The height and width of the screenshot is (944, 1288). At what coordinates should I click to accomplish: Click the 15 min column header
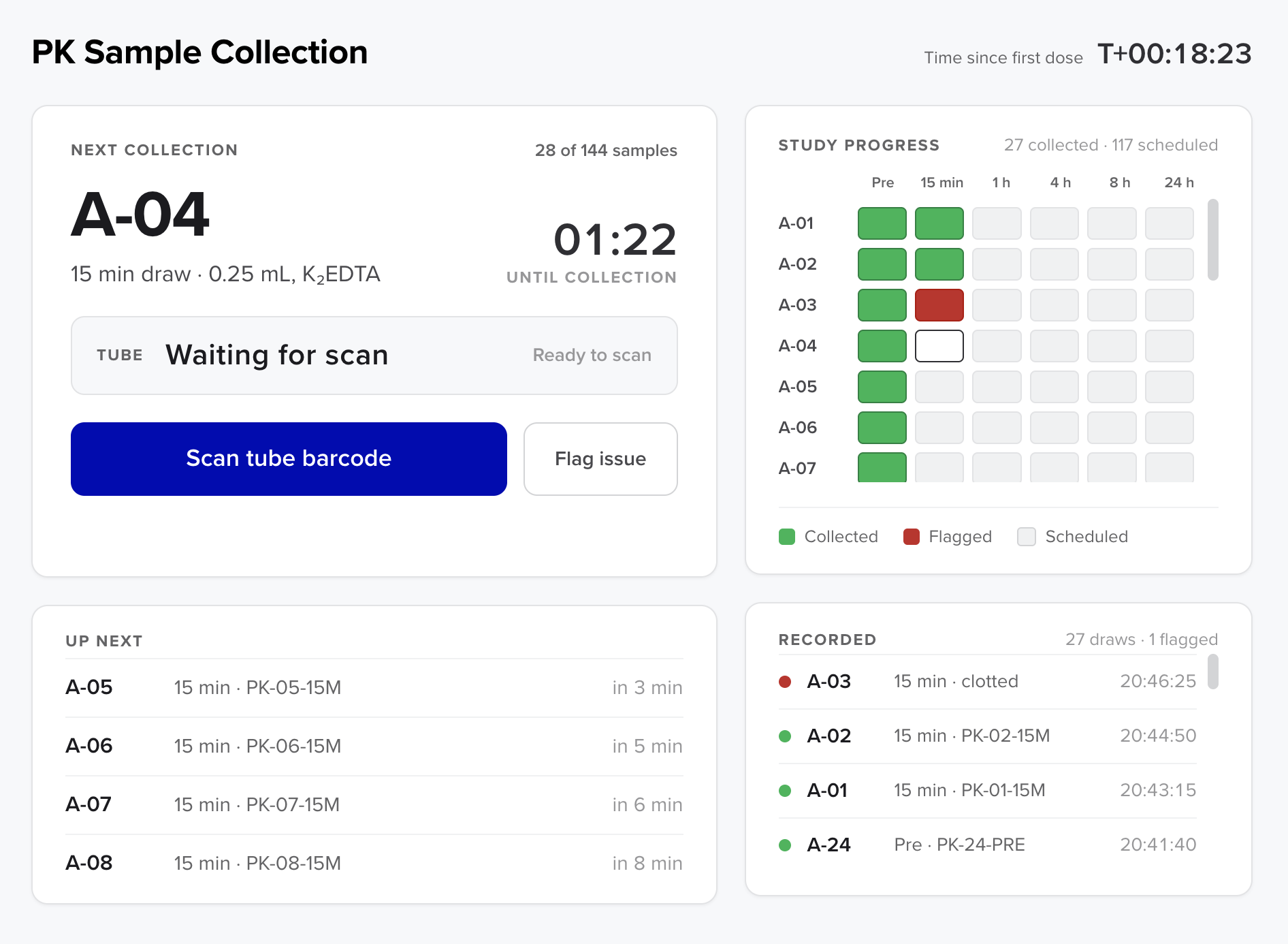(x=941, y=183)
